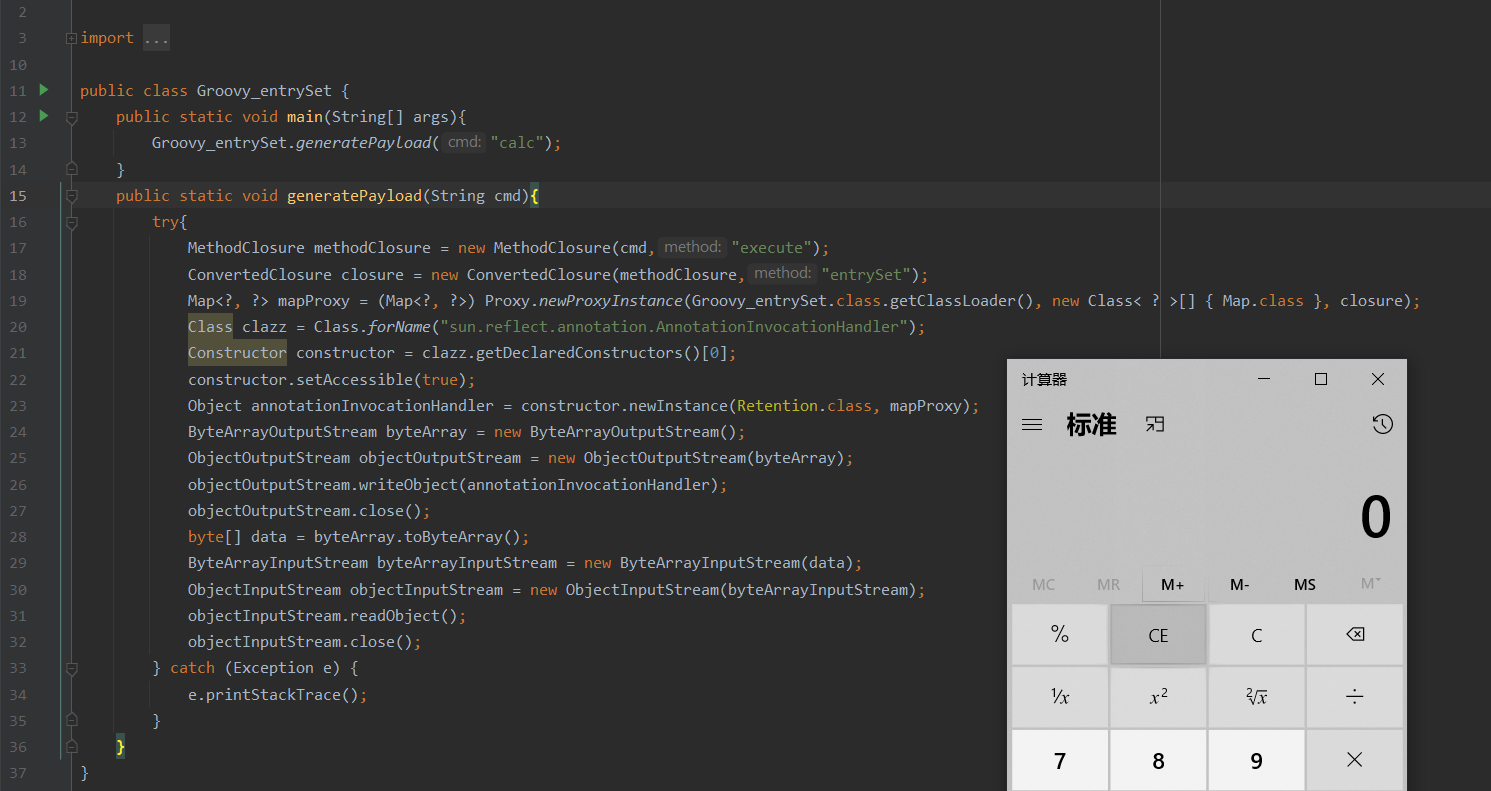Click line number 15 in gutter
Viewport: 1491px width, 791px height.
tap(18, 195)
